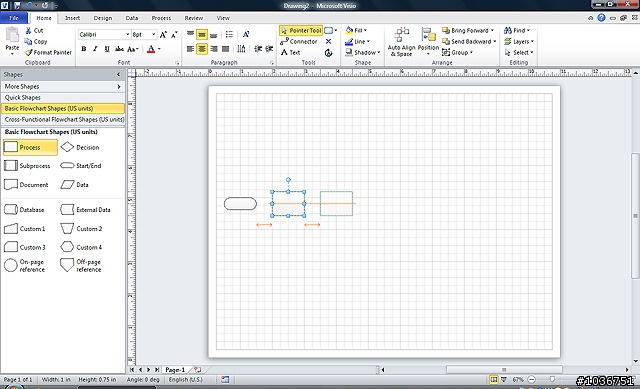This screenshot has width=640, height=389.
Task: Open the Change Case dropdown
Action: (133, 49)
